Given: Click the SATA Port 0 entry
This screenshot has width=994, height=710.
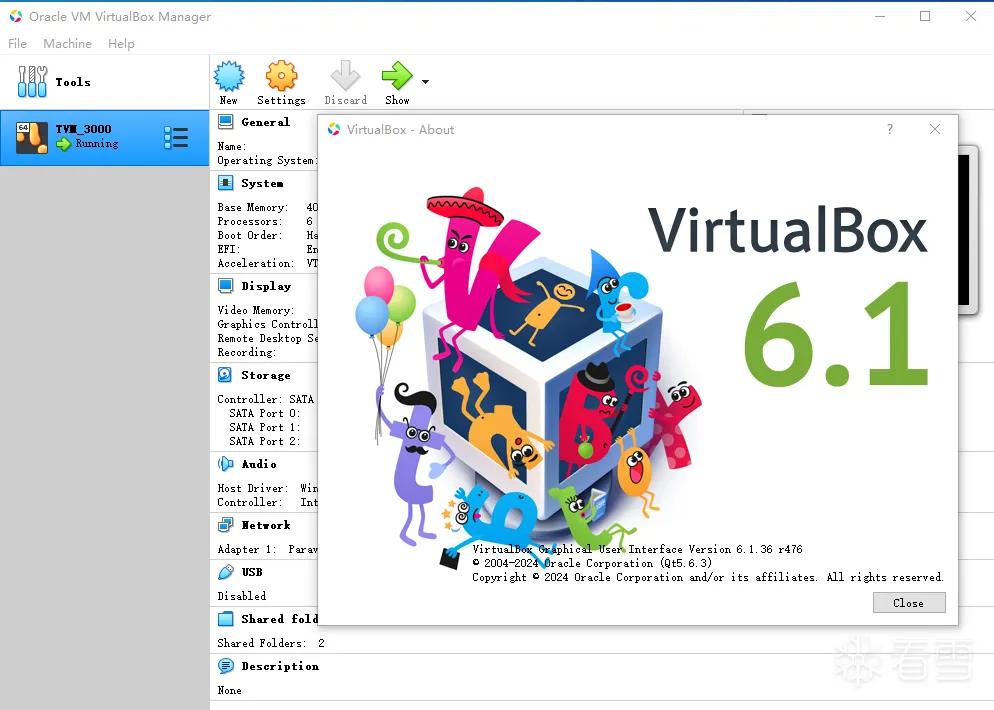Looking at the screenshot, I should [264, 413].
